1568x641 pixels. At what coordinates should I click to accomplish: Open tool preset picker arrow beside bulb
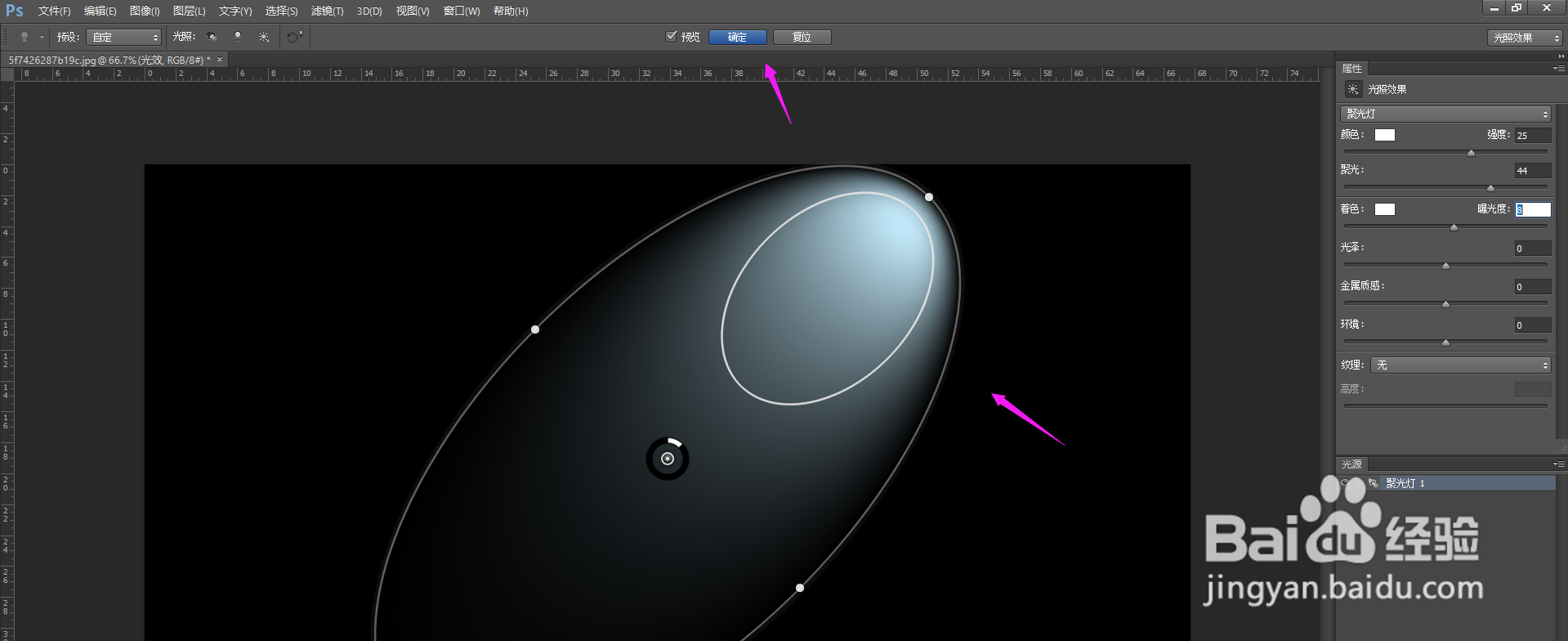(42, 38)
